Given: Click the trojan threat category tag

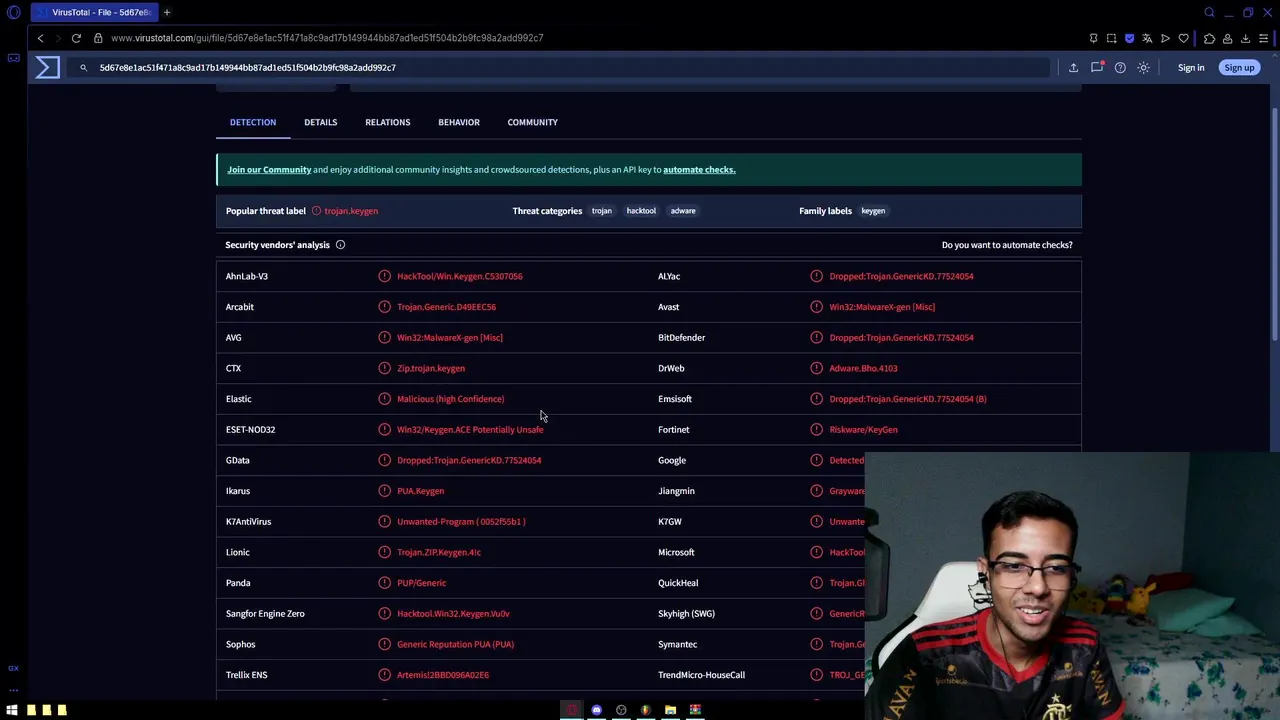Looking at the screenshot, I should pos(602,211).
